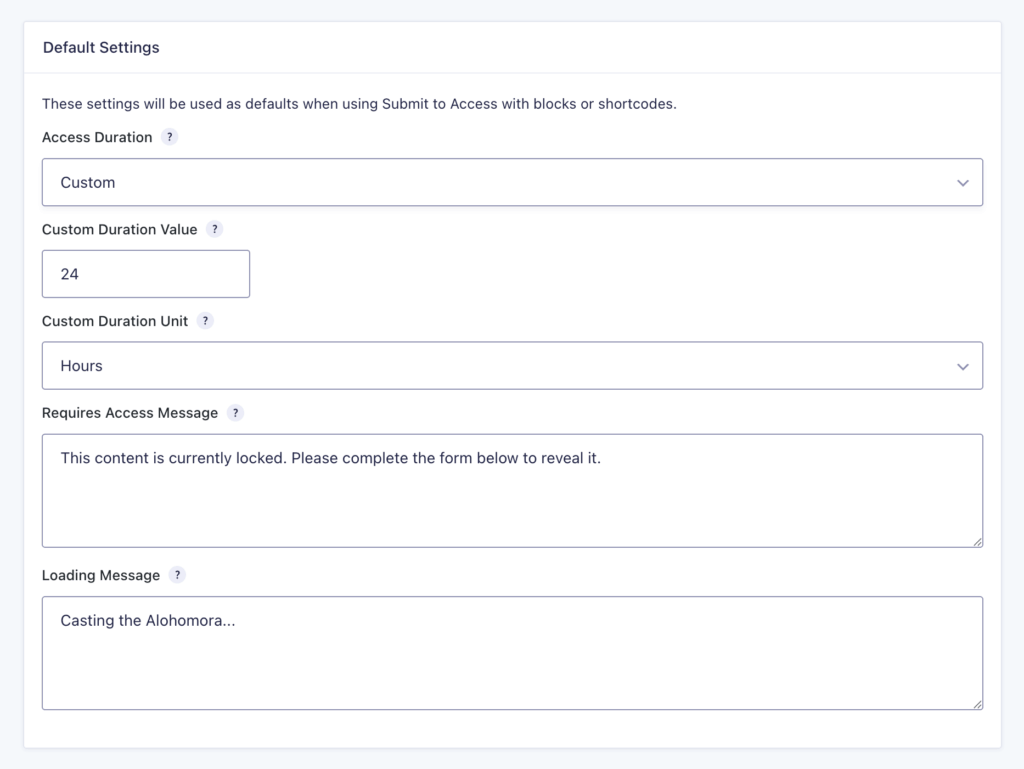The image size is (1024, 769).
Task: Click the help icon beside Requires Access Message
Action: click(235, 413)
